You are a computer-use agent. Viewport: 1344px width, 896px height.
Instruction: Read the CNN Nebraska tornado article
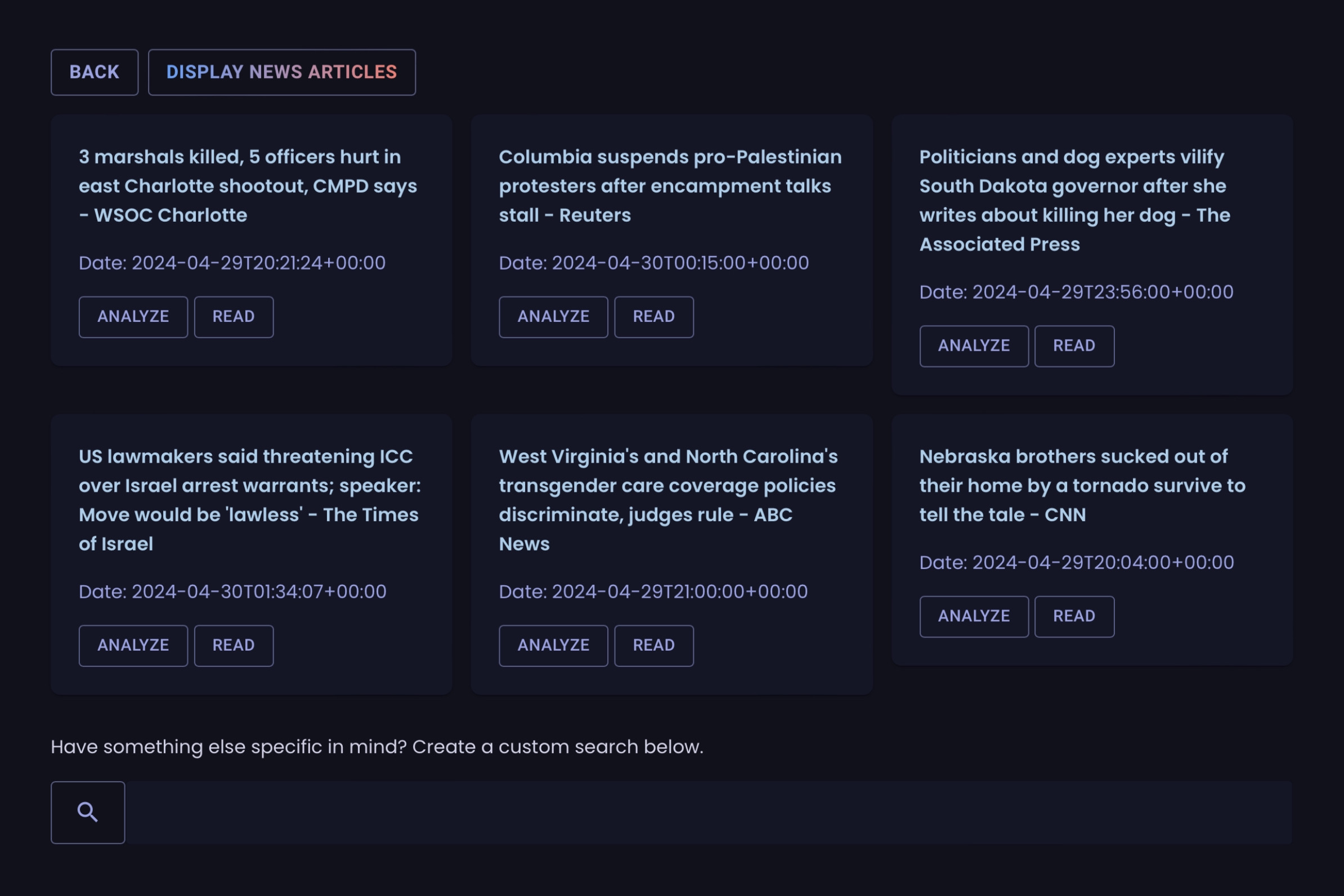tap(1074, 616)
